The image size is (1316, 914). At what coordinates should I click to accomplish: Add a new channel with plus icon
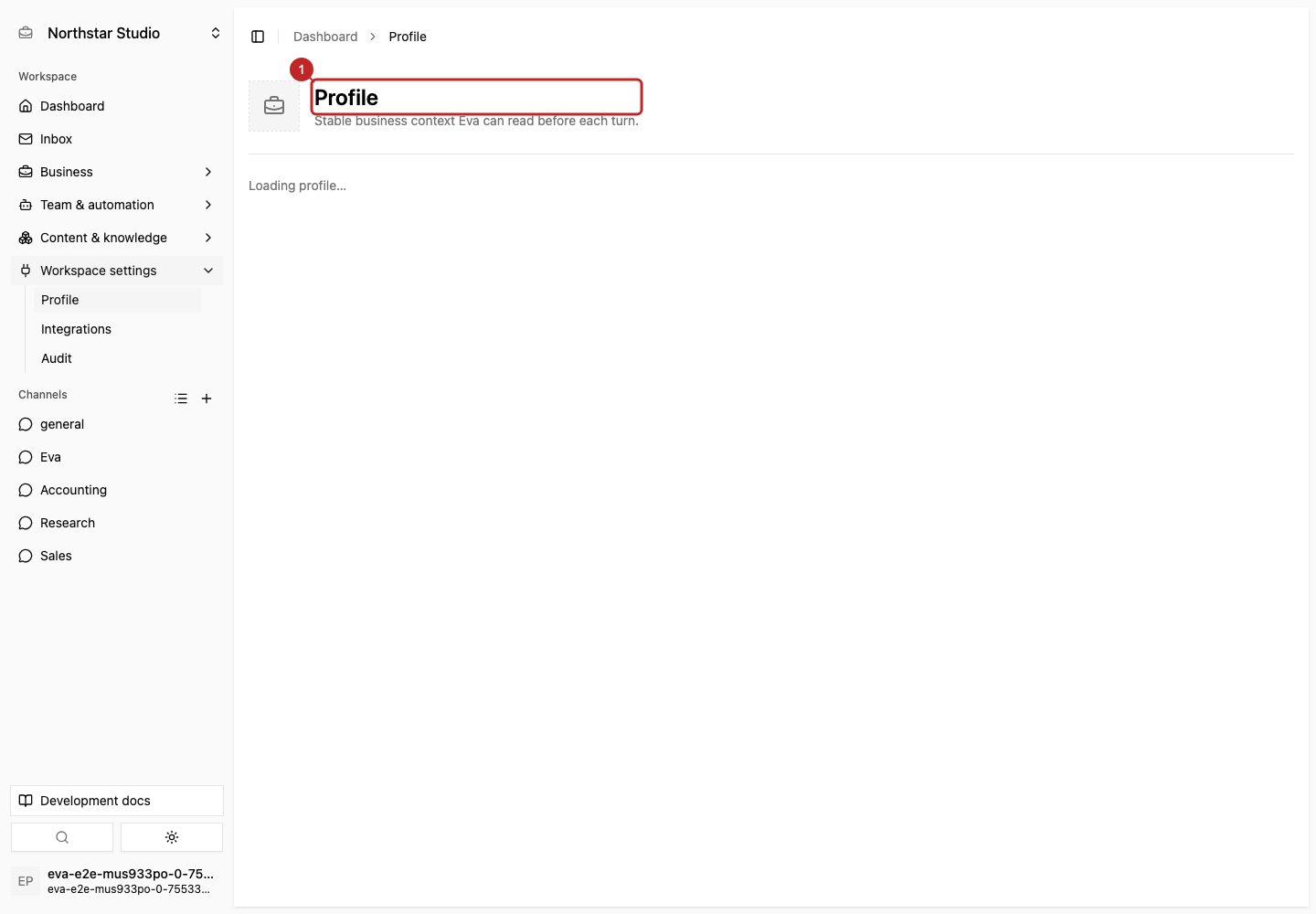(207, 399)
